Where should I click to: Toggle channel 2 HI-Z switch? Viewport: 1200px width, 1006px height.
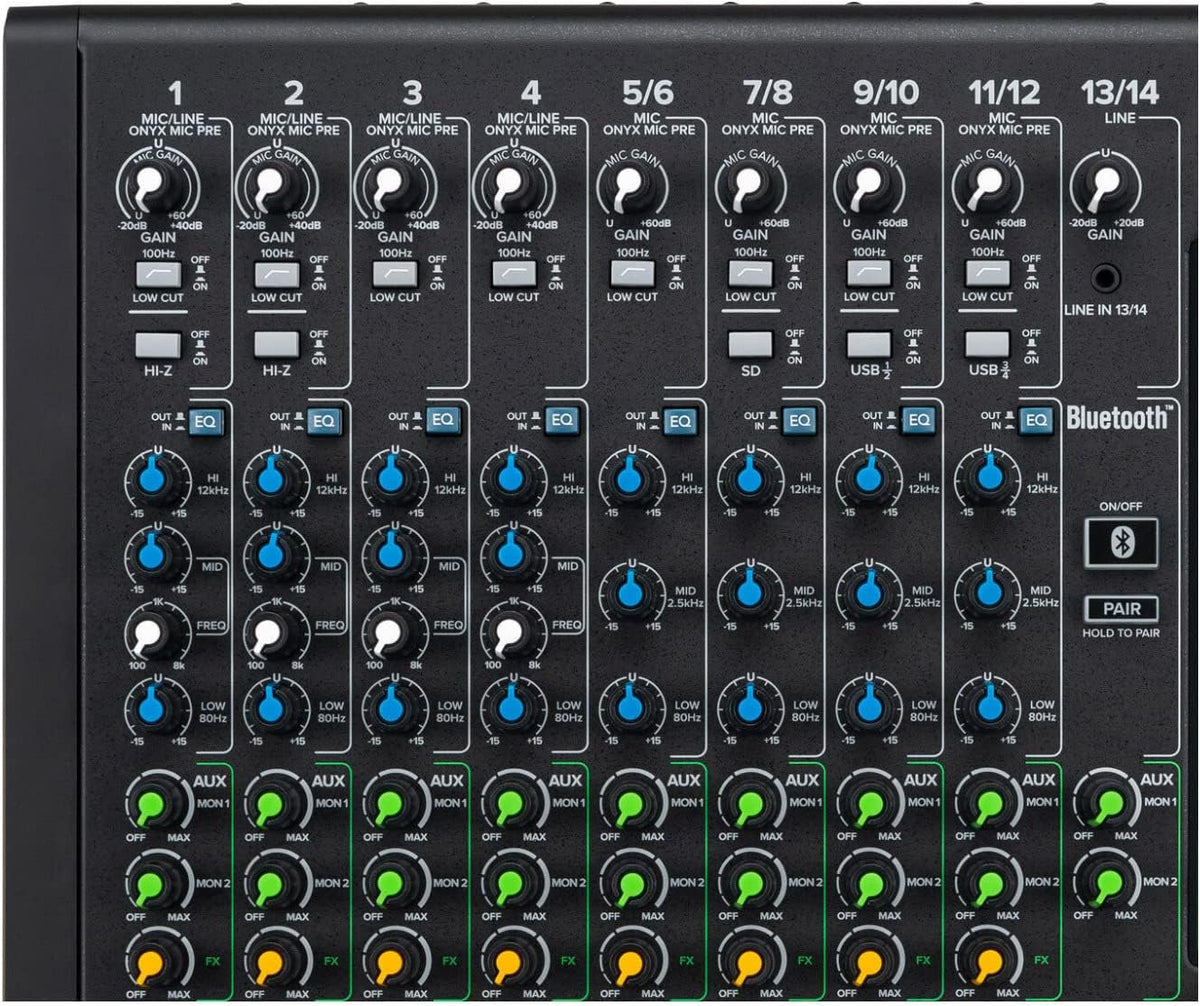click(x=275, y=345)
